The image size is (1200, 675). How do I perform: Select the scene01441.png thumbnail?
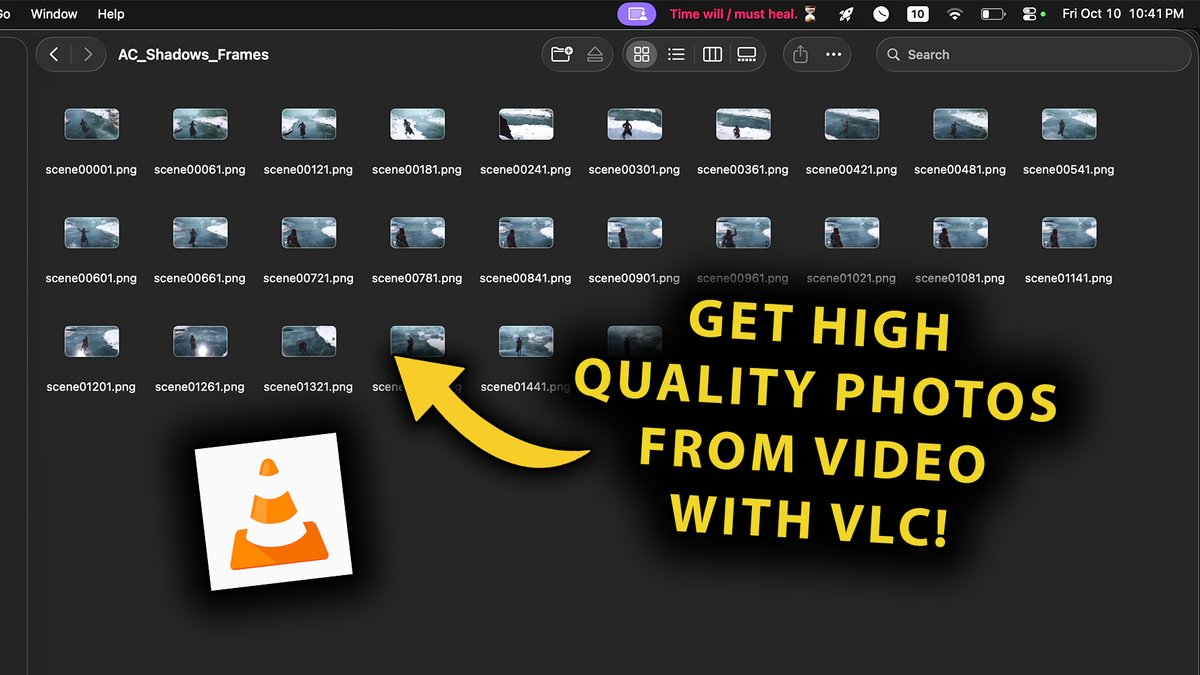click(526, 341)
